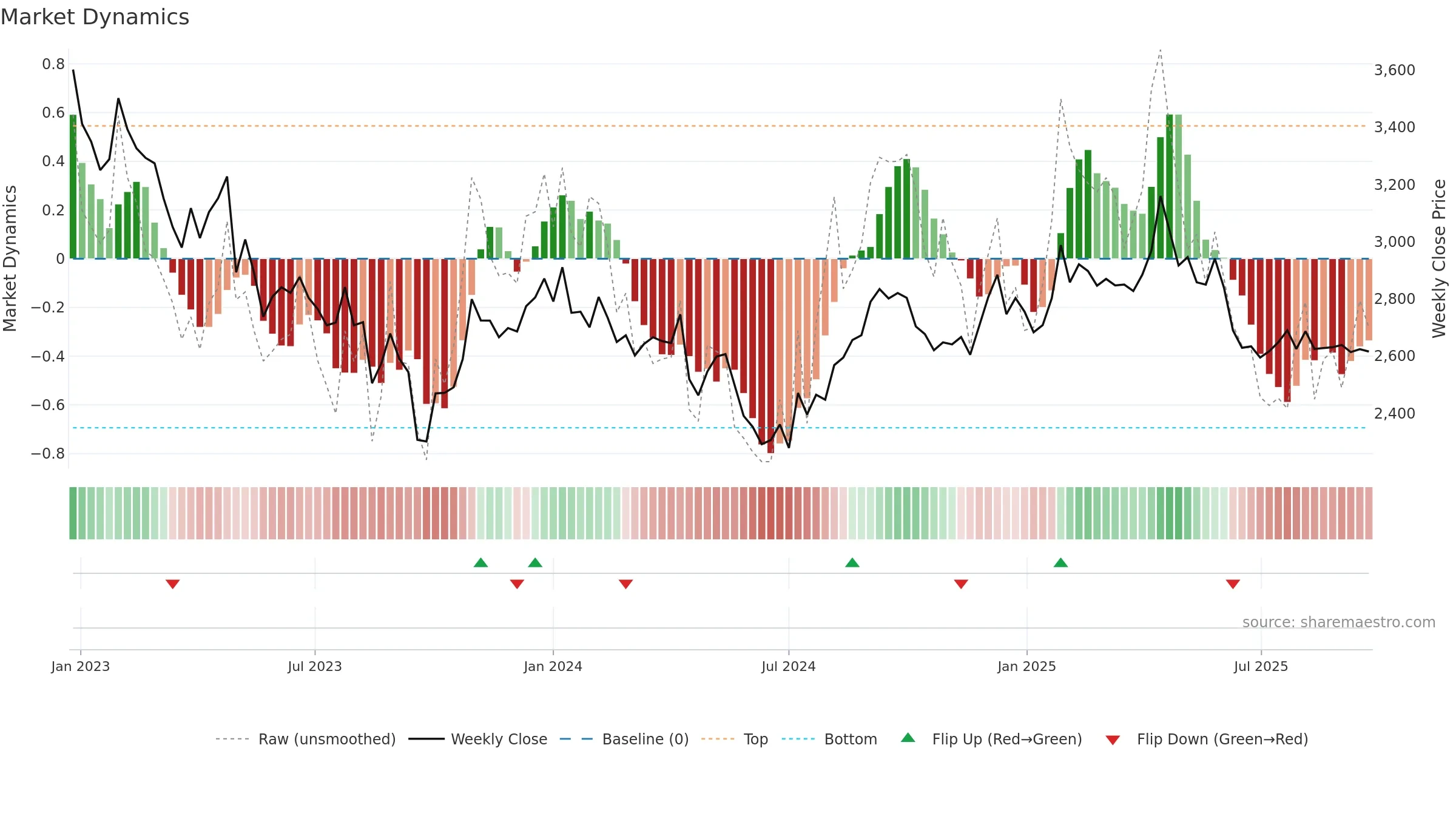1456x819 pixels.
Task: Click the −0.8 tick on left axis
Action: 48,453
